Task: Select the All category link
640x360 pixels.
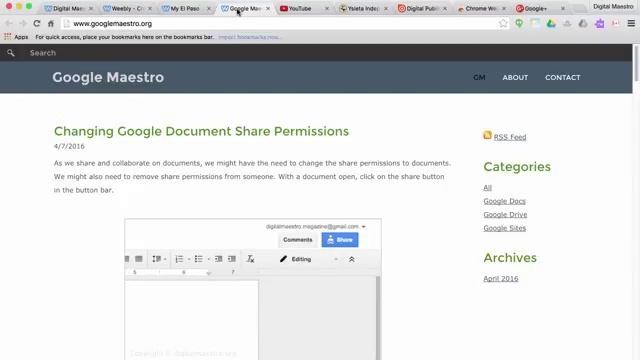Action: click(487, 188)
